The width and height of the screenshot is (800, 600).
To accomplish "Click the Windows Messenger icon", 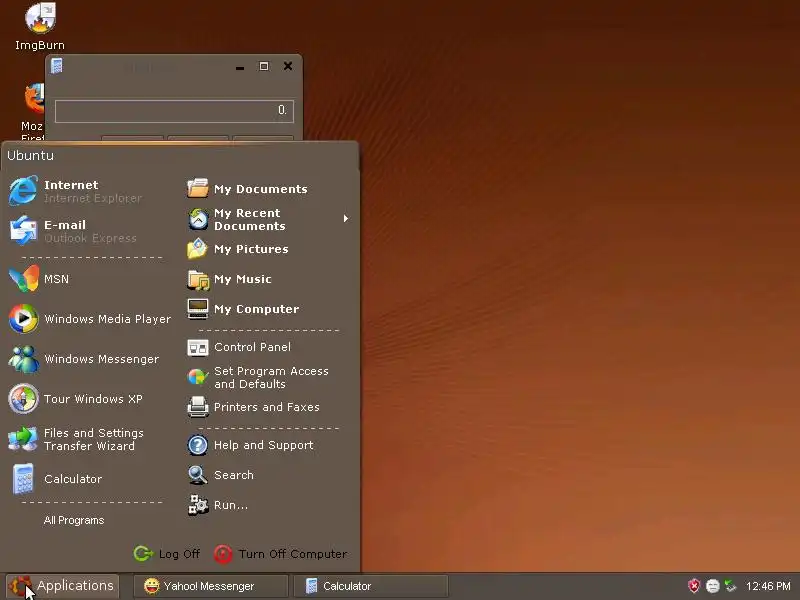I will click(x=23, y=359).
